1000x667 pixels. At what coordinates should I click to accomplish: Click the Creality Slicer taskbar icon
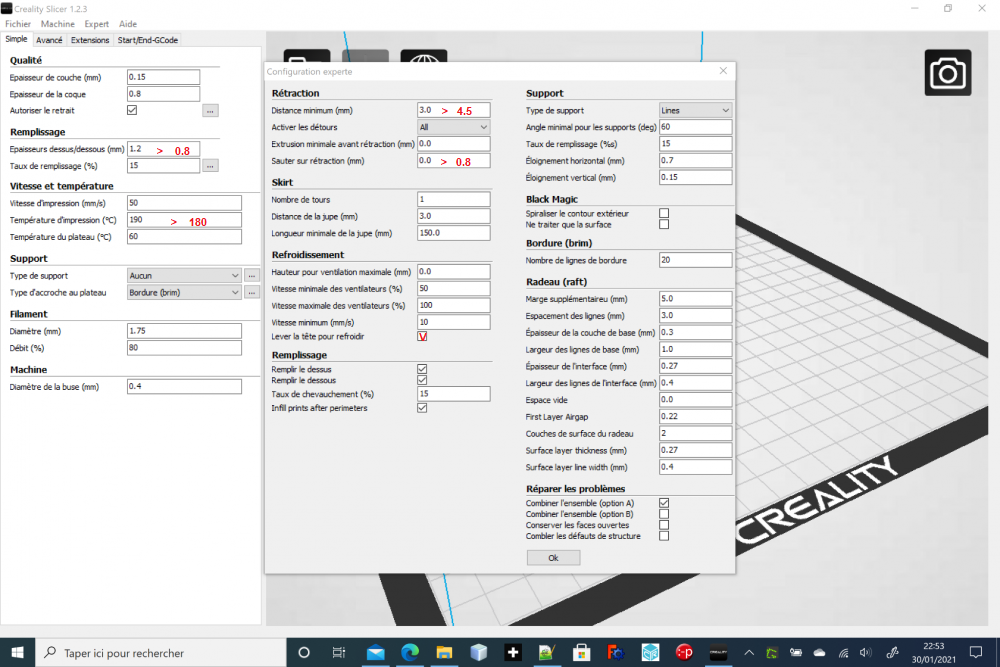(718, 652)
